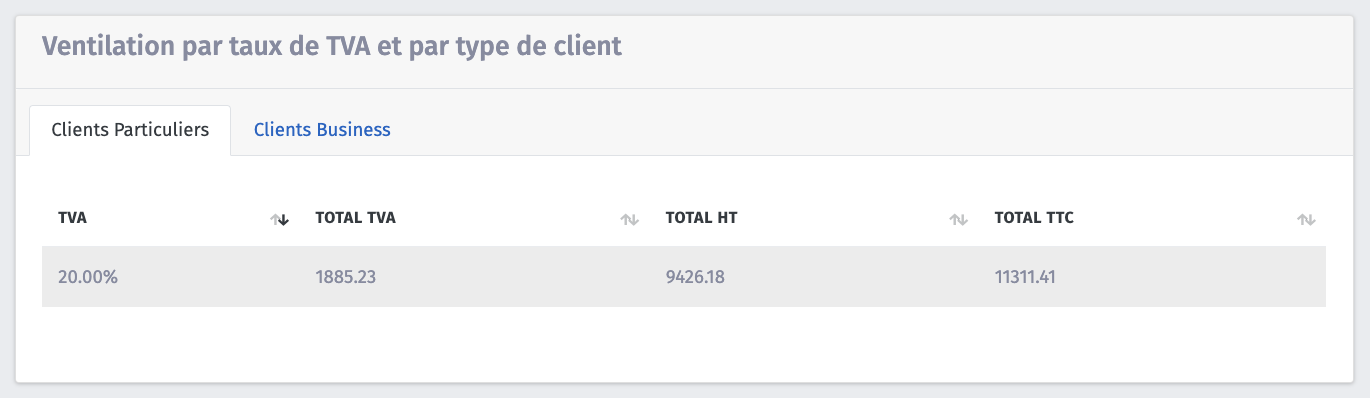
Task: Toggle sorting icon for TOTAL HT column
Action: 958,220
